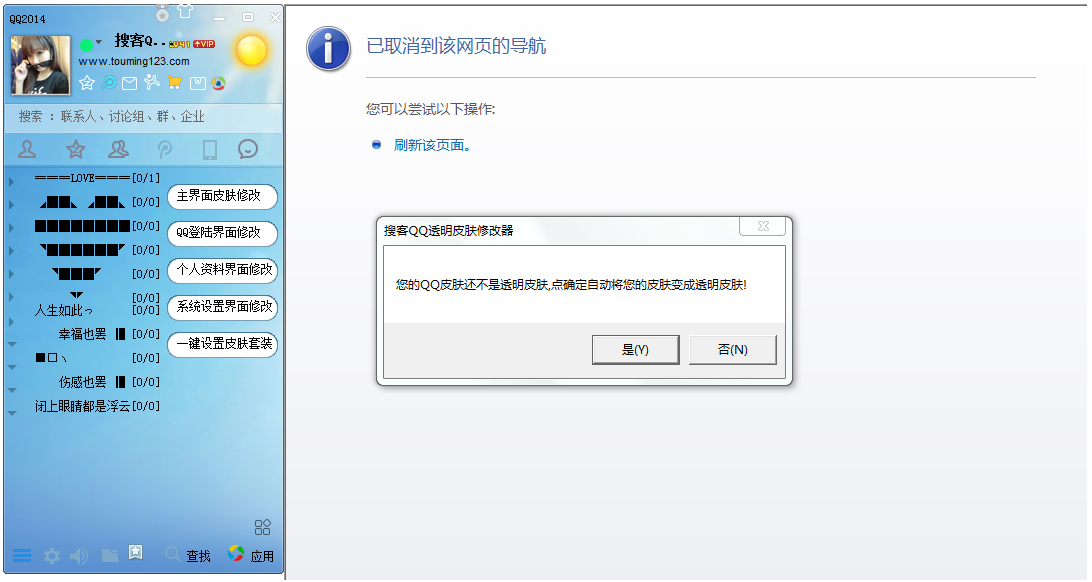Open the yellow shopping cart icon
The height and width of the screenshot is (582, 1092).
(x=175, y=84)
